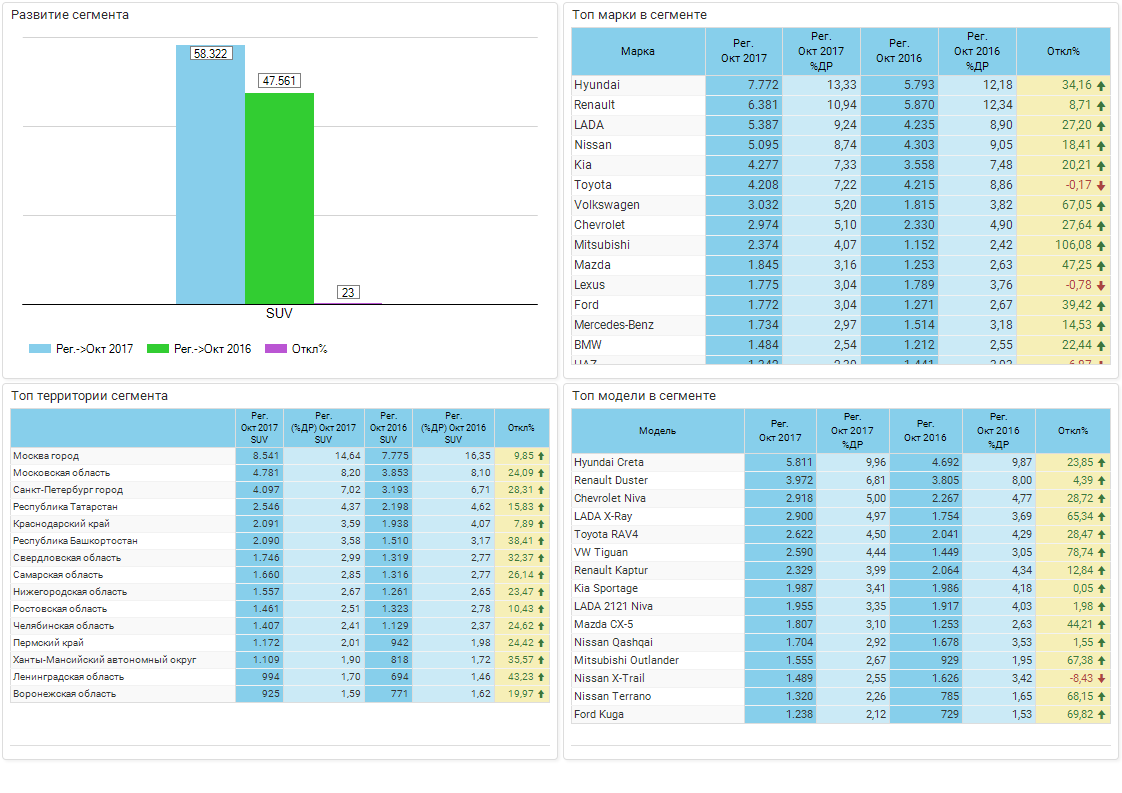This screenshot has width=1122, height=793.
Task: Click the Марка column header
Action: 638,52
